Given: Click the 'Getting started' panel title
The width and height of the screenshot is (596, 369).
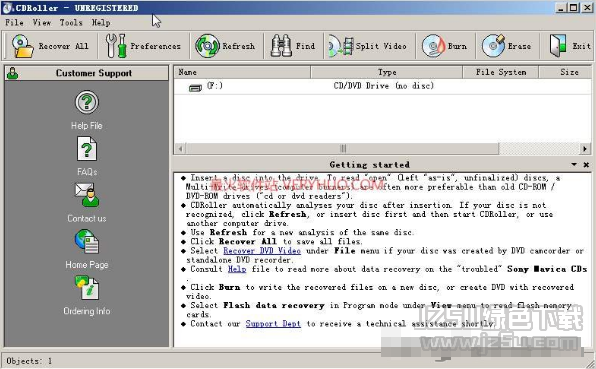Looking at the screenshot, I should pyautogui.click(x=369, y=165).
